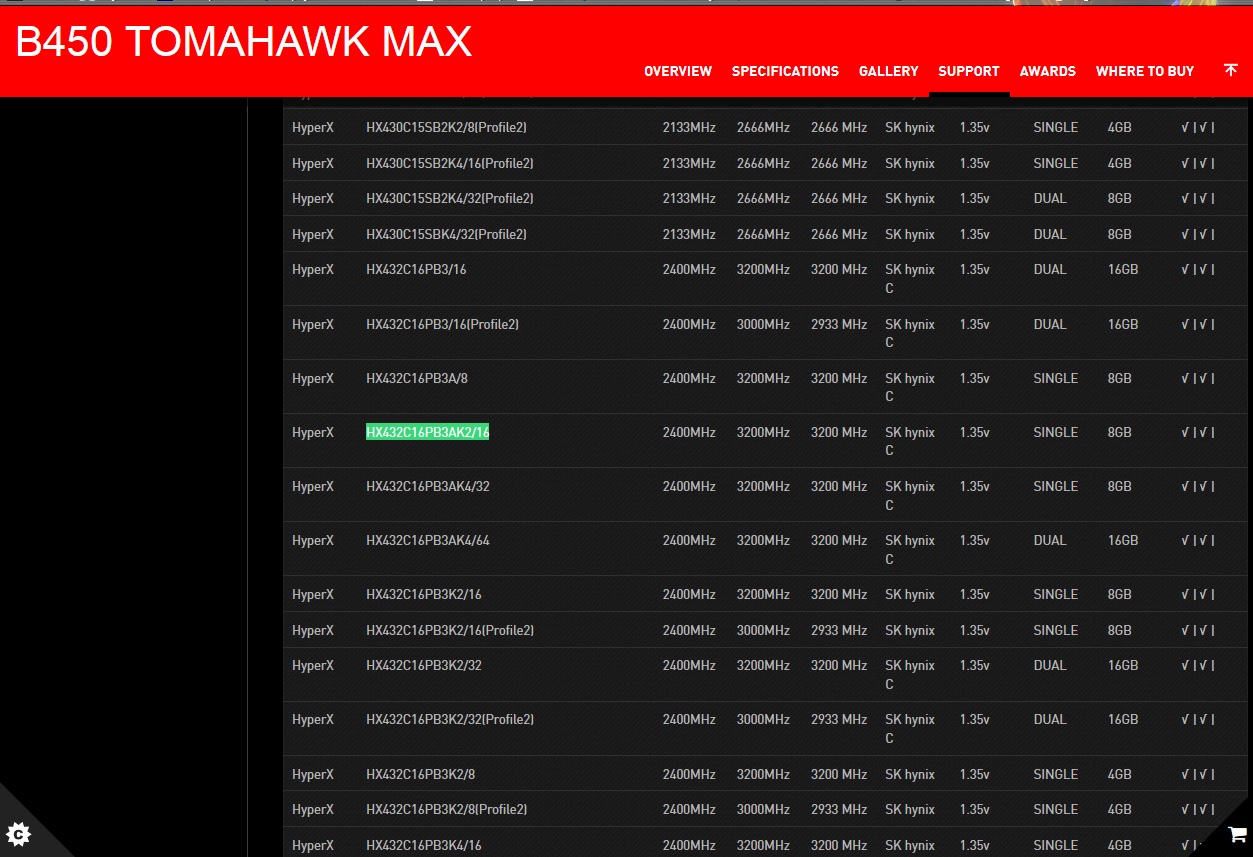Viewport: 1253px width, 857px height.
Task: Select model HX432C16PB3AK4/64
Action: (428, 540)
